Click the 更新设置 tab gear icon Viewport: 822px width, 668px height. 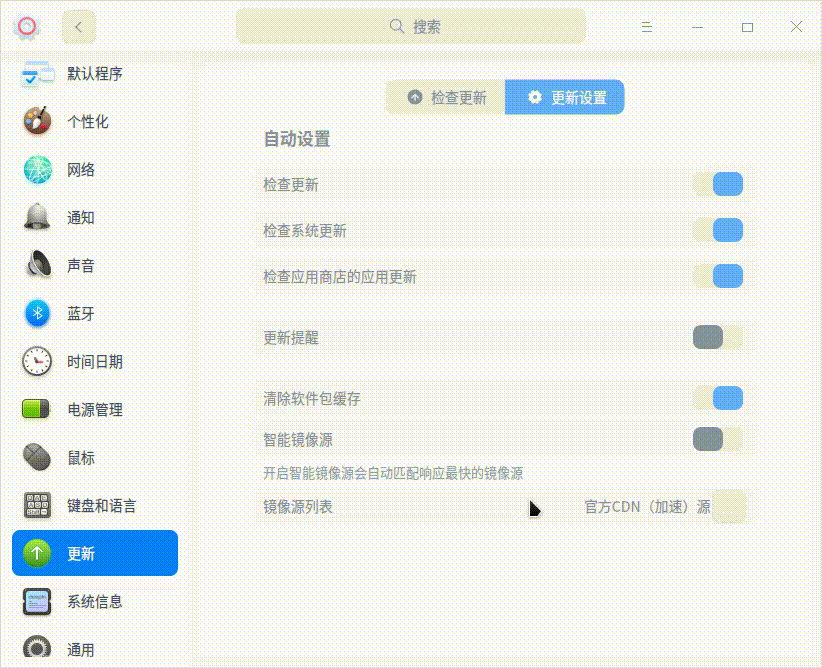[534, 97]
